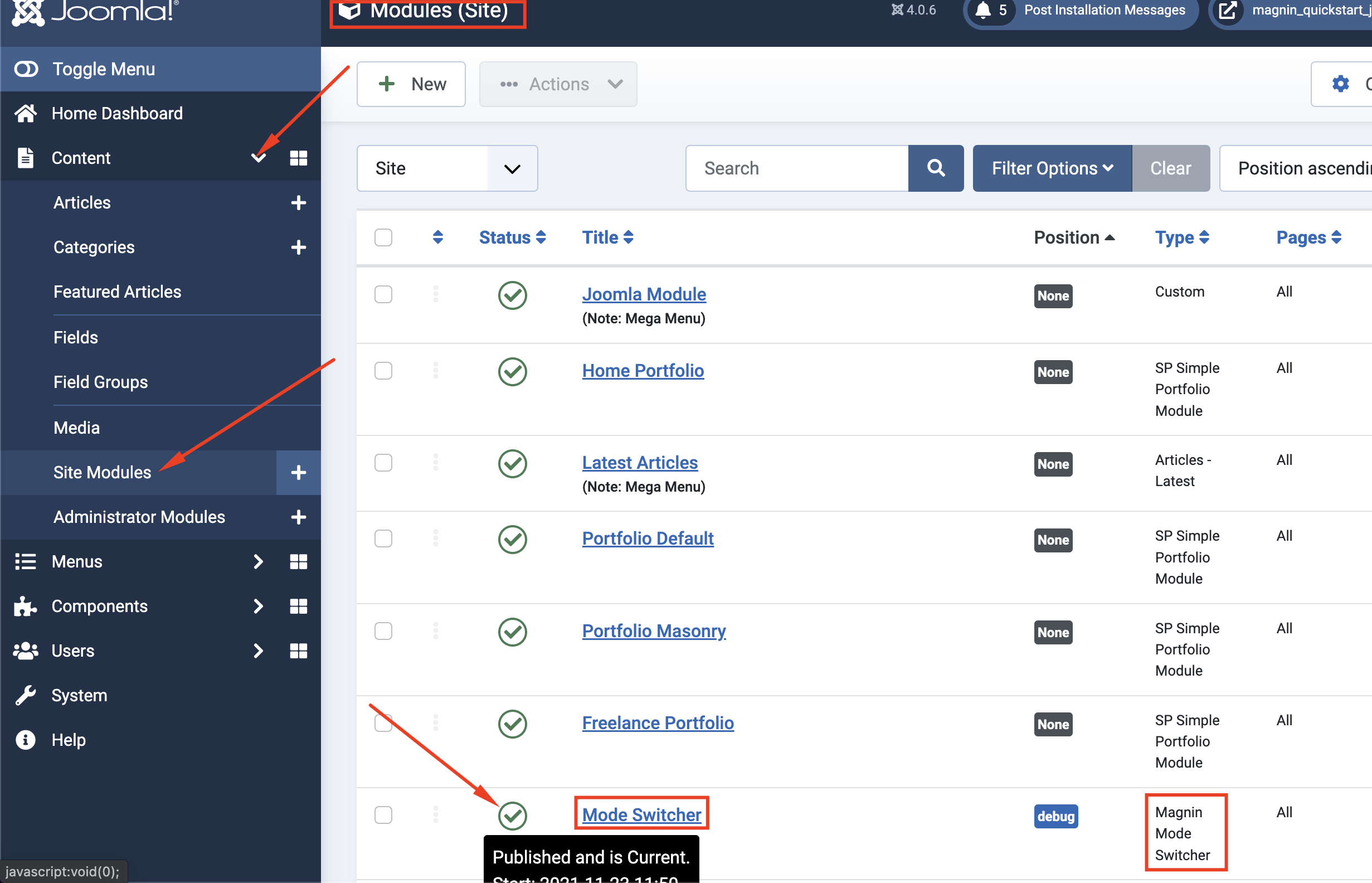The image size is (1372, 883).
Task: Click the plus icon beside Administrator Modules
Action: [298, 517]
